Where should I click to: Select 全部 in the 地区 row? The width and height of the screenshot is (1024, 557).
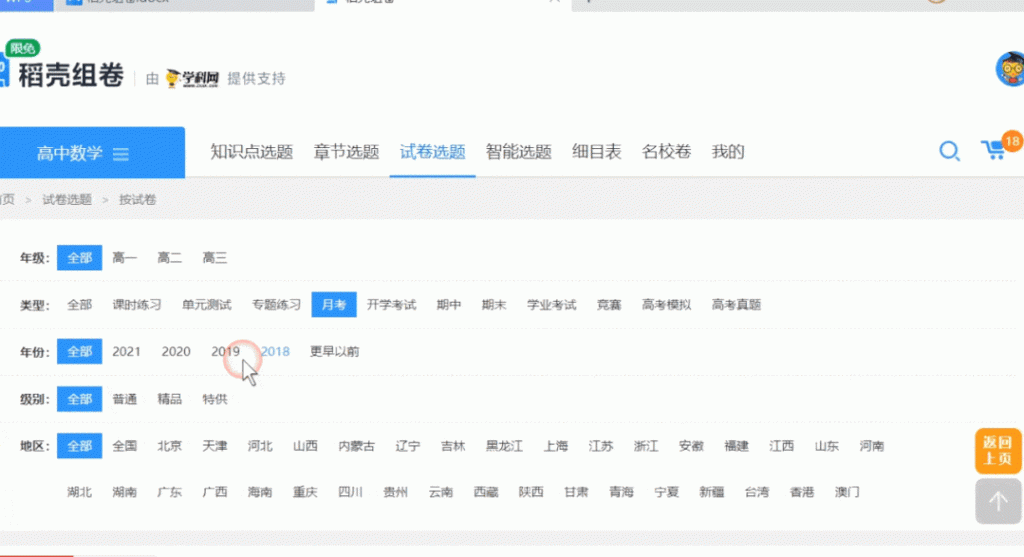tap(80, 446)
